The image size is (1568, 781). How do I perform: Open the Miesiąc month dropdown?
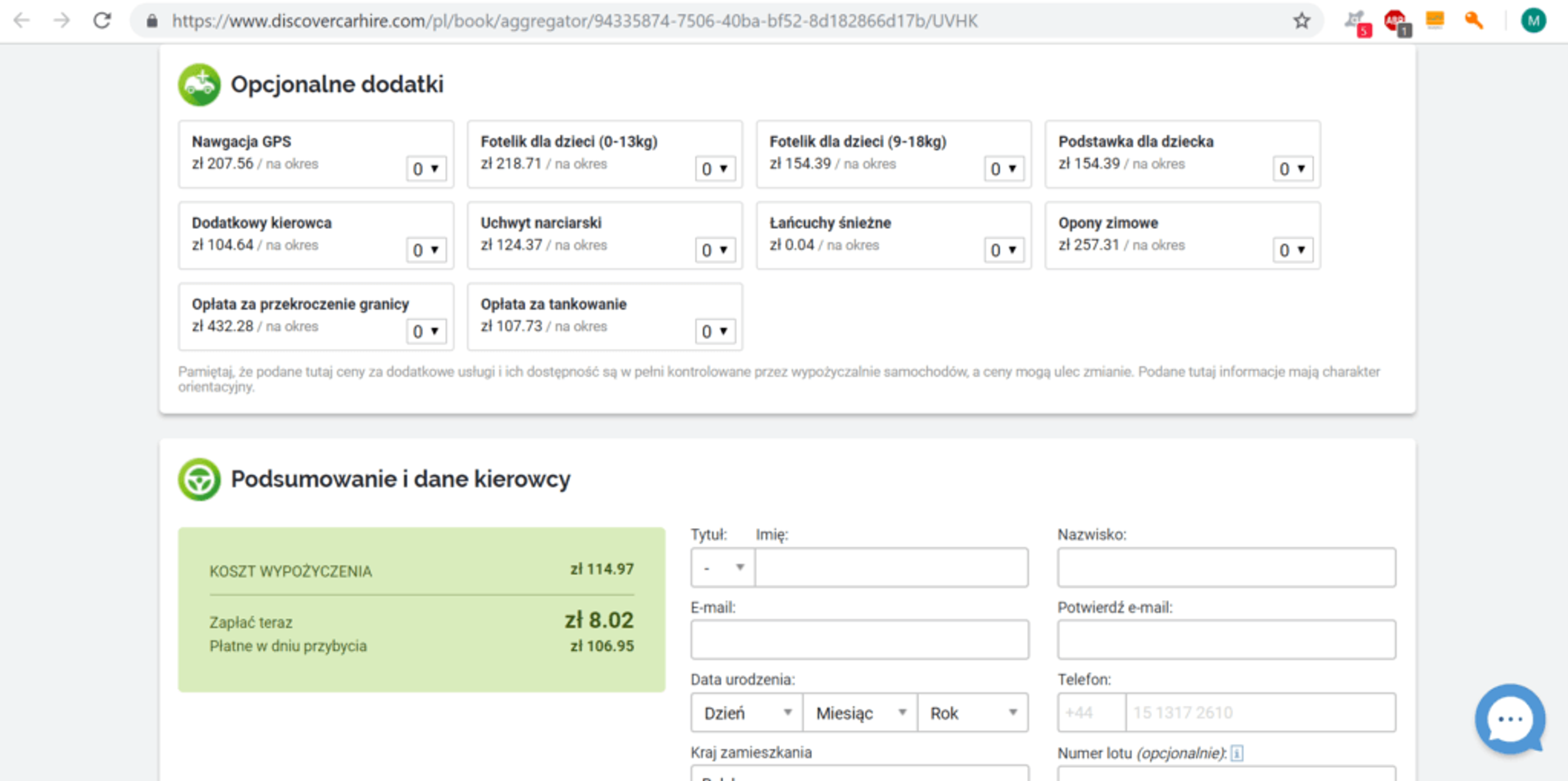click(860, 712)
